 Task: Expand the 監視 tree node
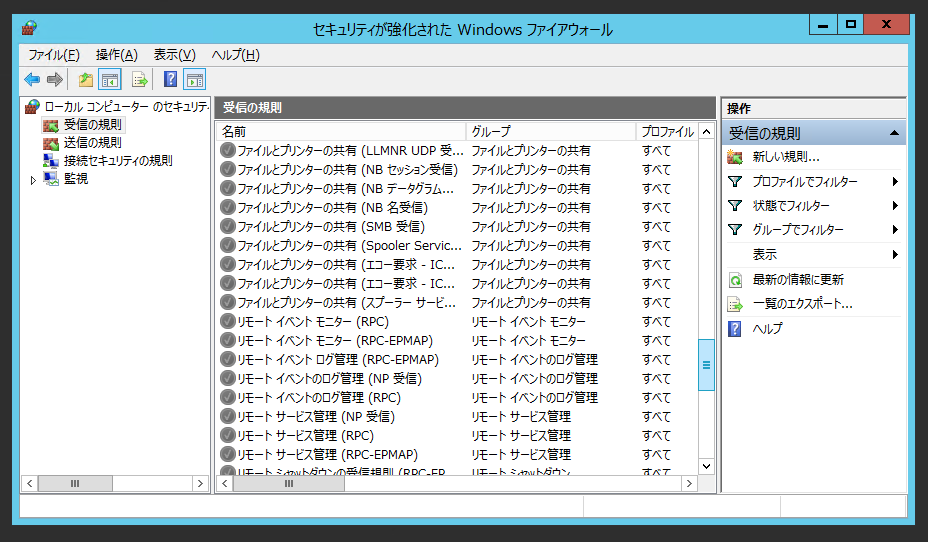pyautogui.click(x=33, y=180)
